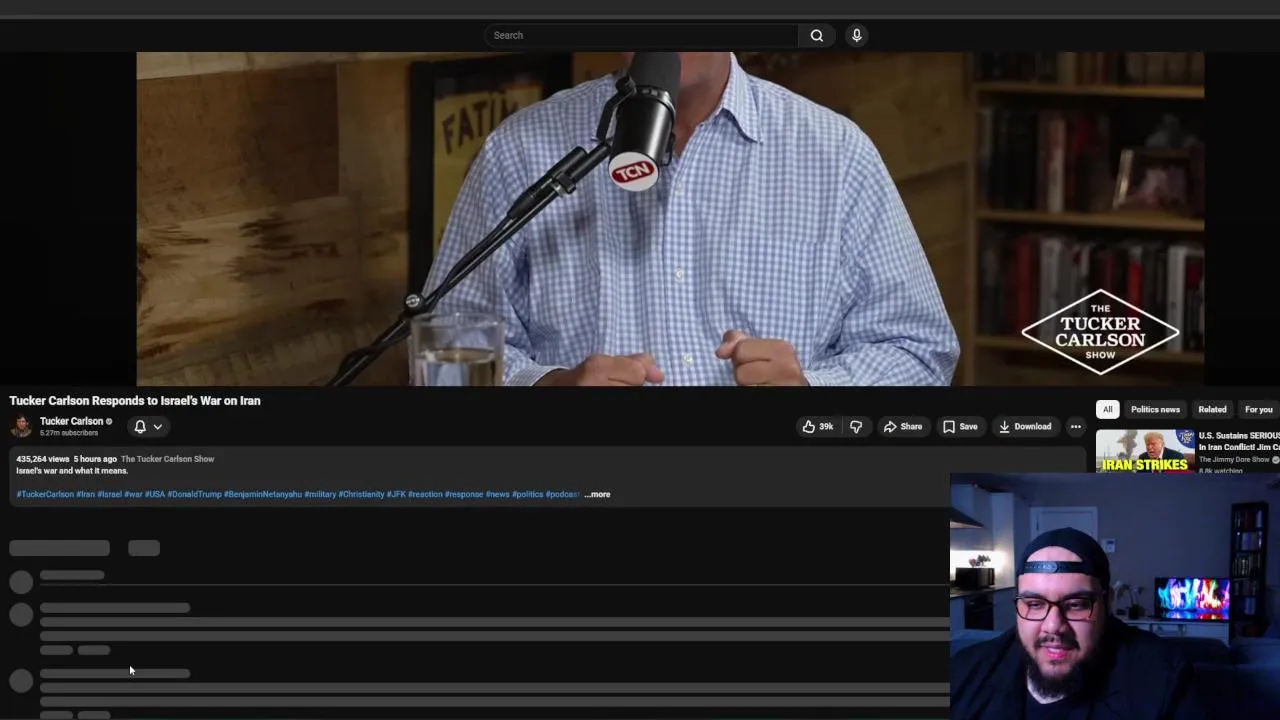Select the Politics news filter chip
The height and width of the screenshot is (720, 1280).
1155,409
